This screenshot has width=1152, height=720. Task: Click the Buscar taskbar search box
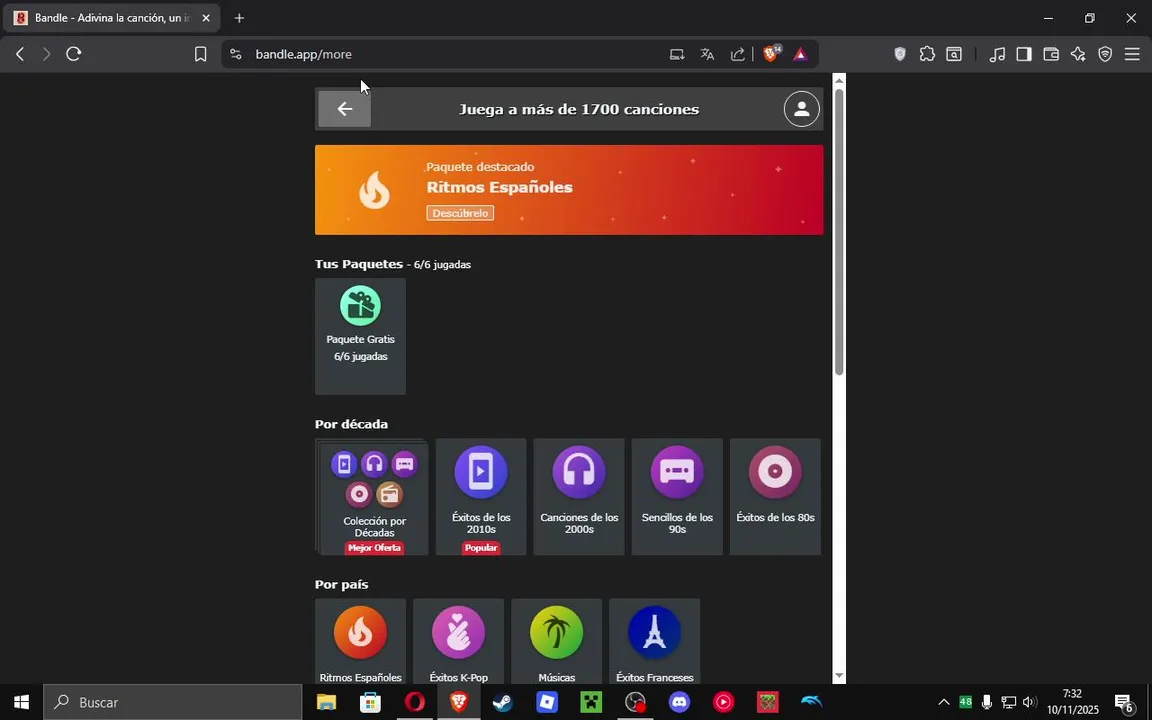(x=173, y=702)
